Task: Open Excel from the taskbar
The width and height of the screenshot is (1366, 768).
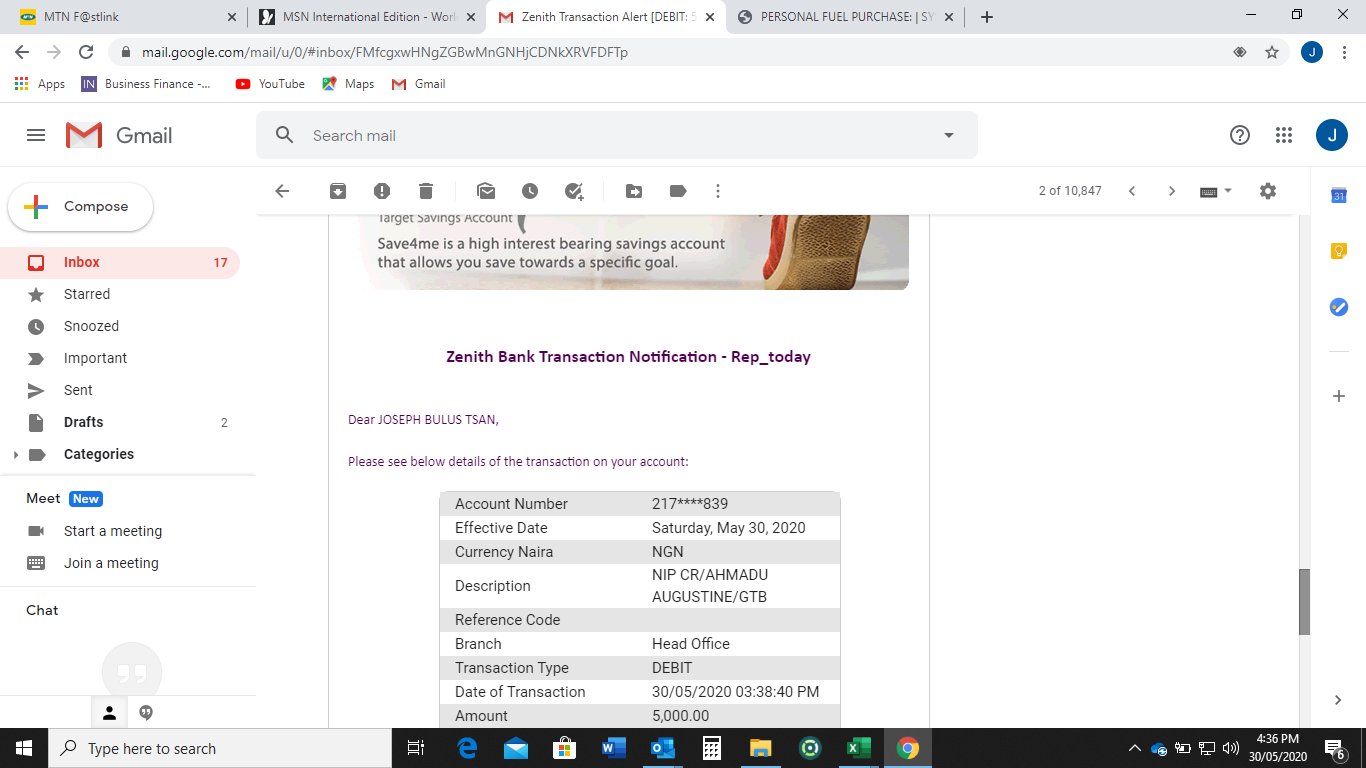Action: point(858,748)
